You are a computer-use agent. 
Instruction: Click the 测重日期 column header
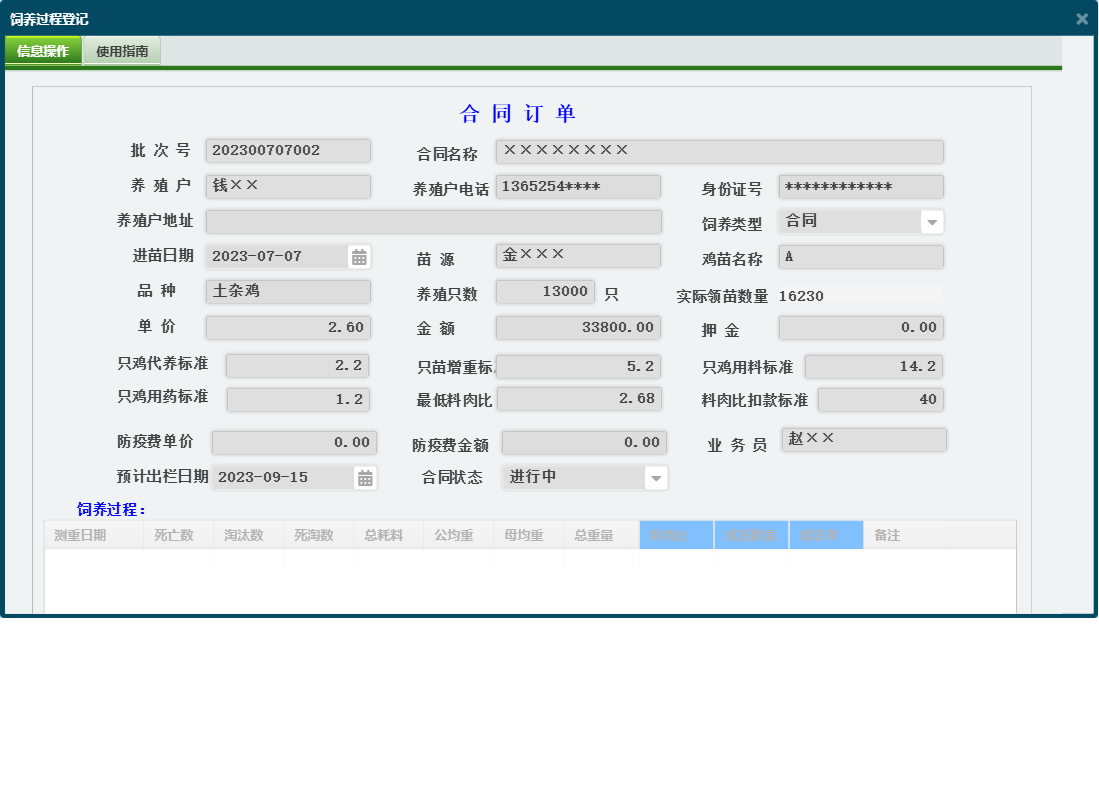click(x=92, y=535)
